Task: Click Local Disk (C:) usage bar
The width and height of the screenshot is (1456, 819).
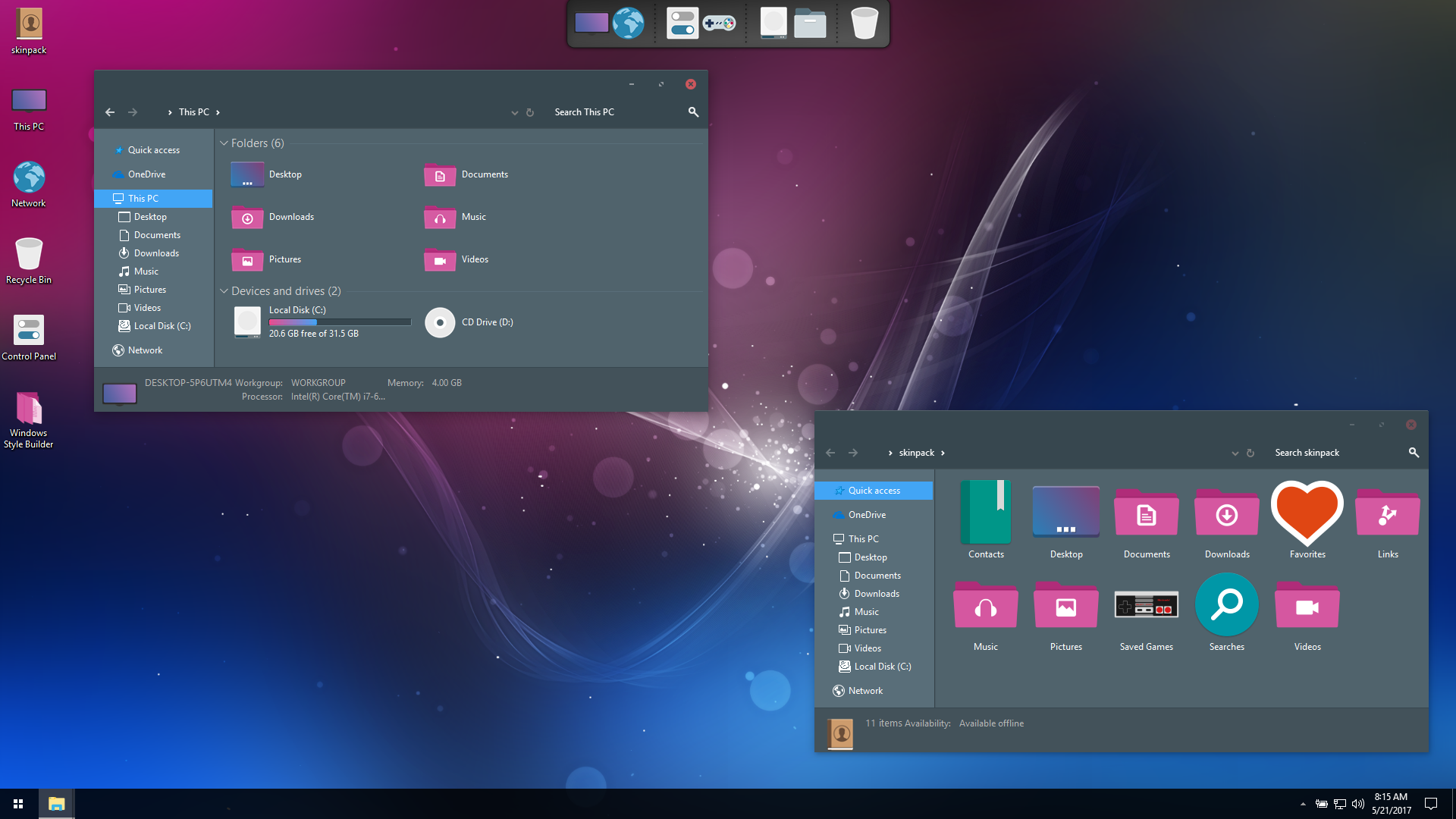Action: [x=340, y=322]
